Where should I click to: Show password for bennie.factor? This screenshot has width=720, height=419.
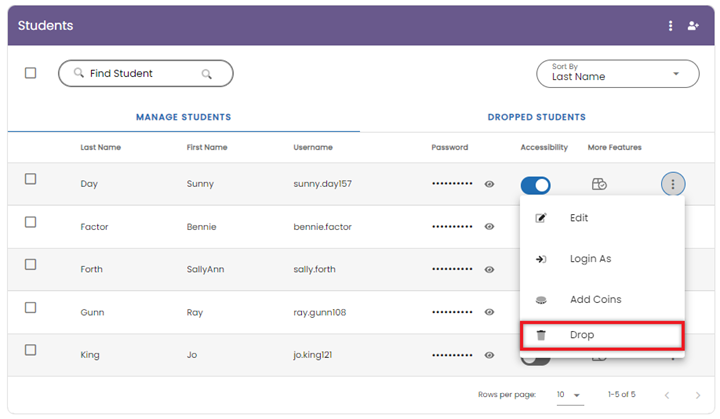click(x=489, y=226)
